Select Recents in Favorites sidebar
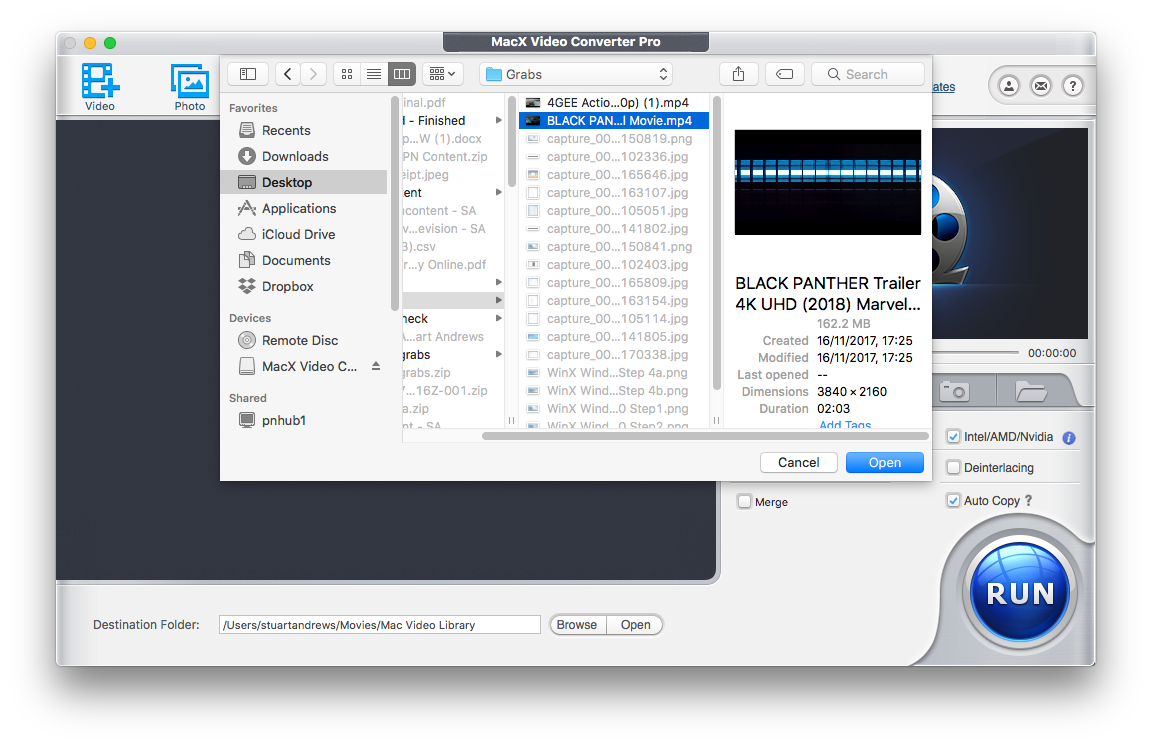The width and height of the screenshot is (1152, 746). pyautogui.click(x=304, y=130)
